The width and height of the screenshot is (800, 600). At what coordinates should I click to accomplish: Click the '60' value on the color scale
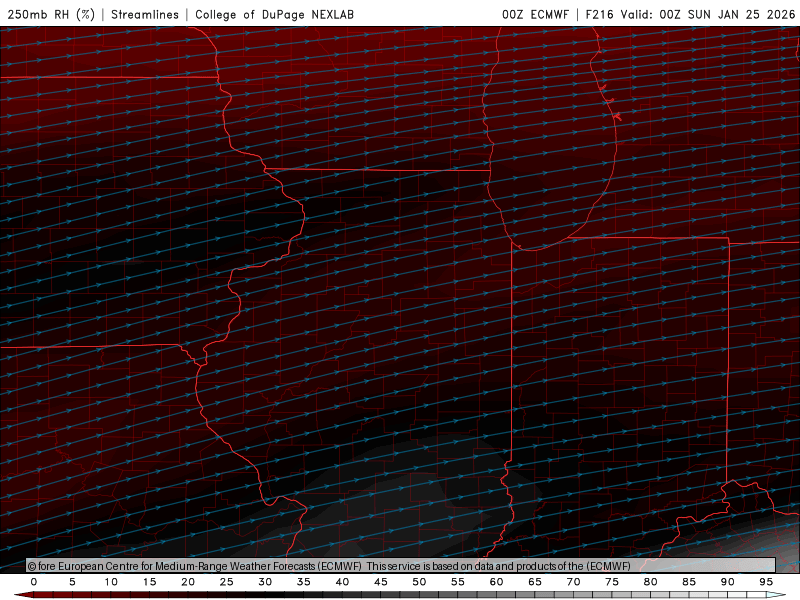pos(496,582)
